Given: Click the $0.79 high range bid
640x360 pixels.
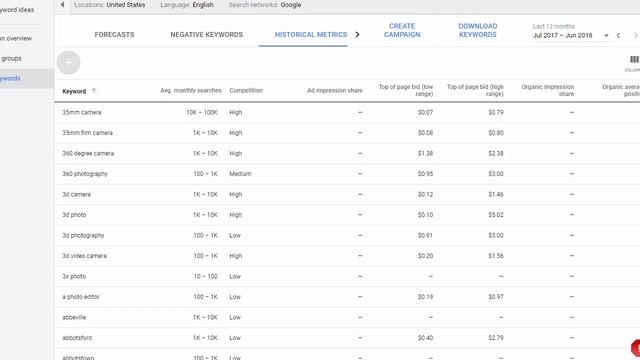Looking at the screenshot, I should point(496,112).
